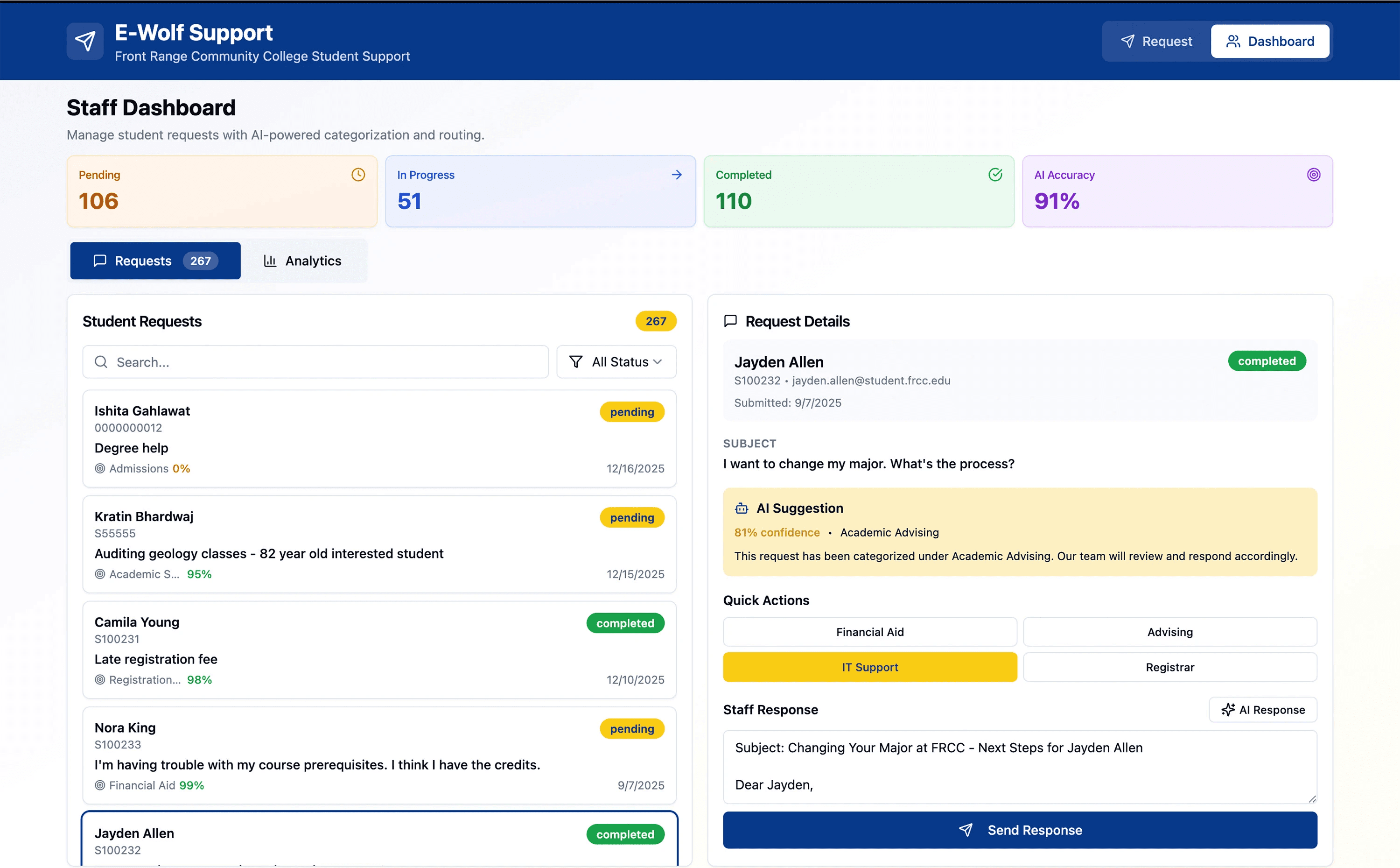Click into the Staff Response text area
This screenshot has height=868, width=1400.
click(x=1019, y=766)
